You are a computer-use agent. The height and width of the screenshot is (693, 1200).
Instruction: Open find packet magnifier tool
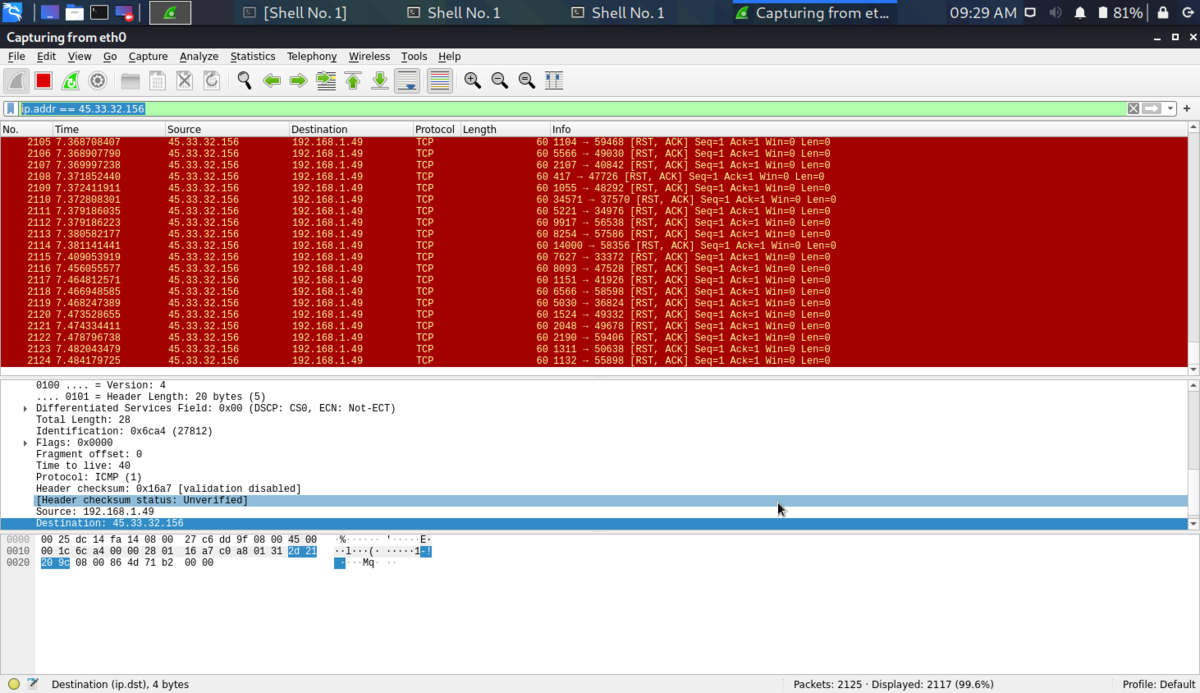click(x=244, y=81)
